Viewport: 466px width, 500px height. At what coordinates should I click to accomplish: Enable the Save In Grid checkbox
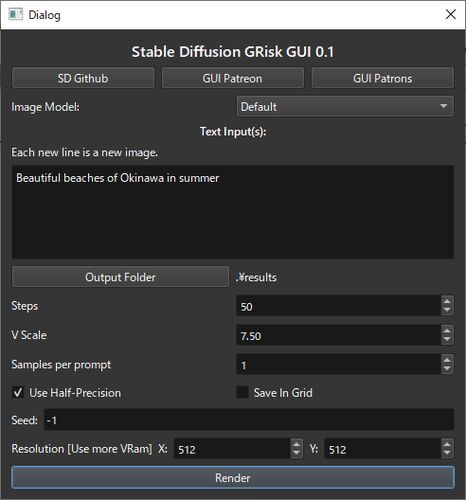tap(242, 392)
